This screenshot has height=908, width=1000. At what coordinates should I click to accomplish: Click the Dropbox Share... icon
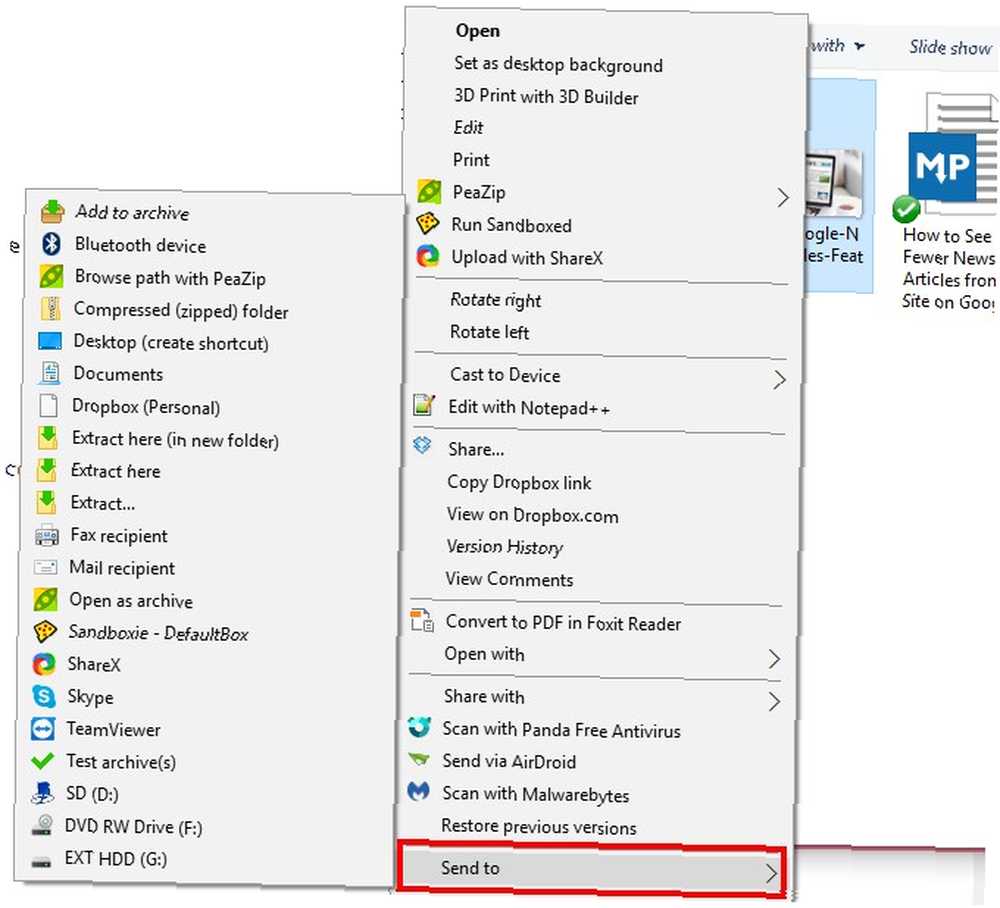coord(422,446)
